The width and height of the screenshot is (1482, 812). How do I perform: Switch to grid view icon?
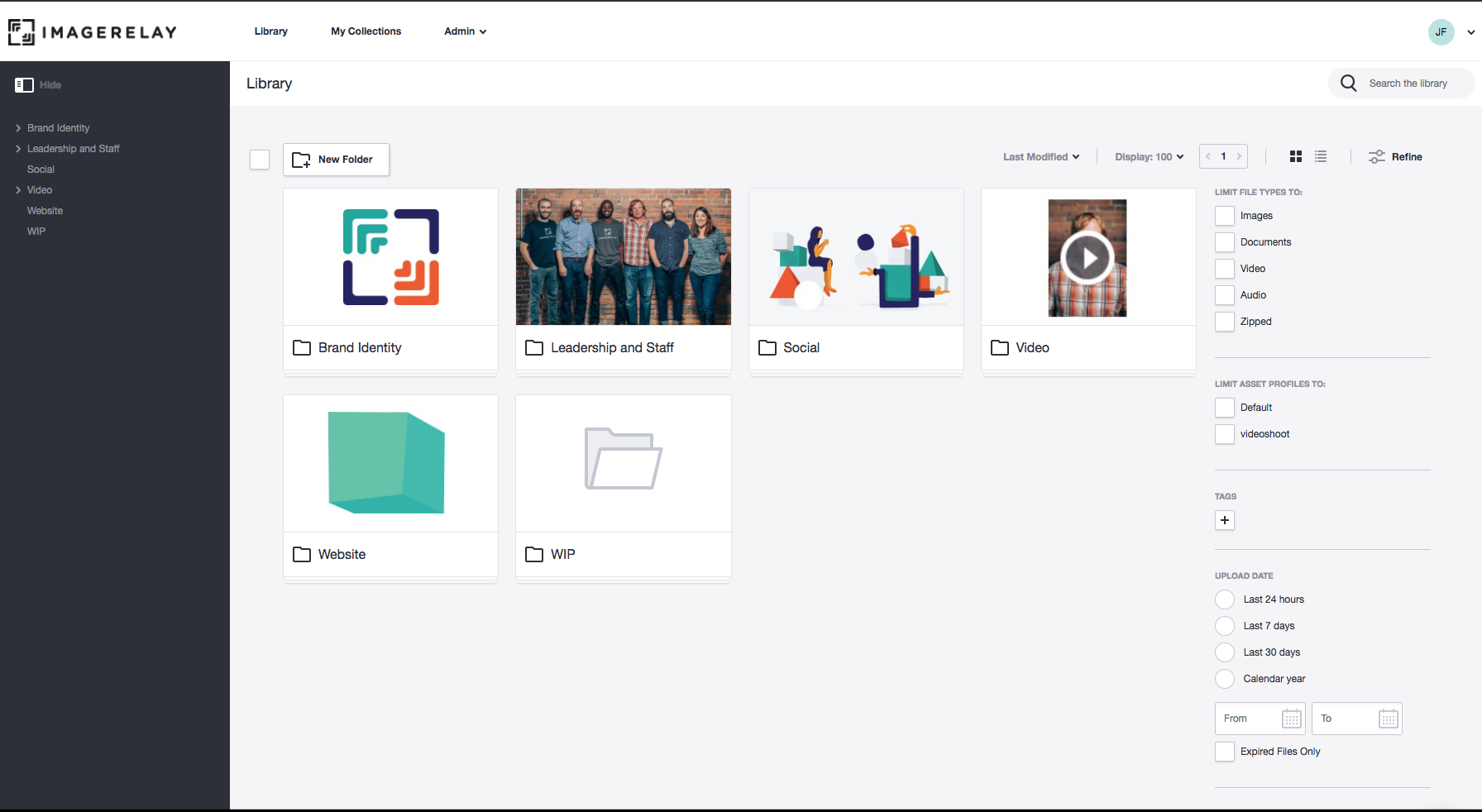click(1296, 156)
